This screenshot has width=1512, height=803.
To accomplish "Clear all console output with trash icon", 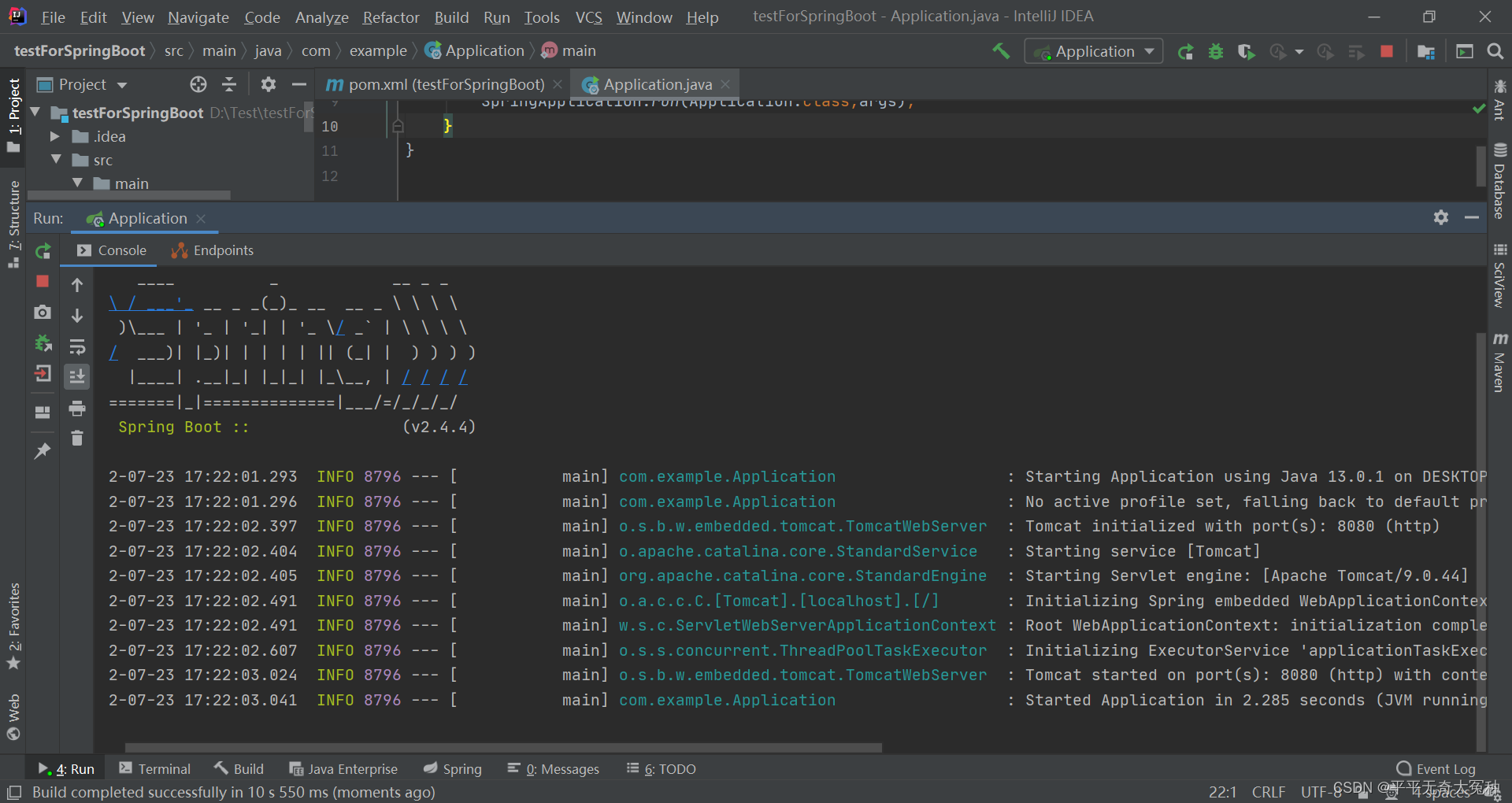I will coord(77,438).
